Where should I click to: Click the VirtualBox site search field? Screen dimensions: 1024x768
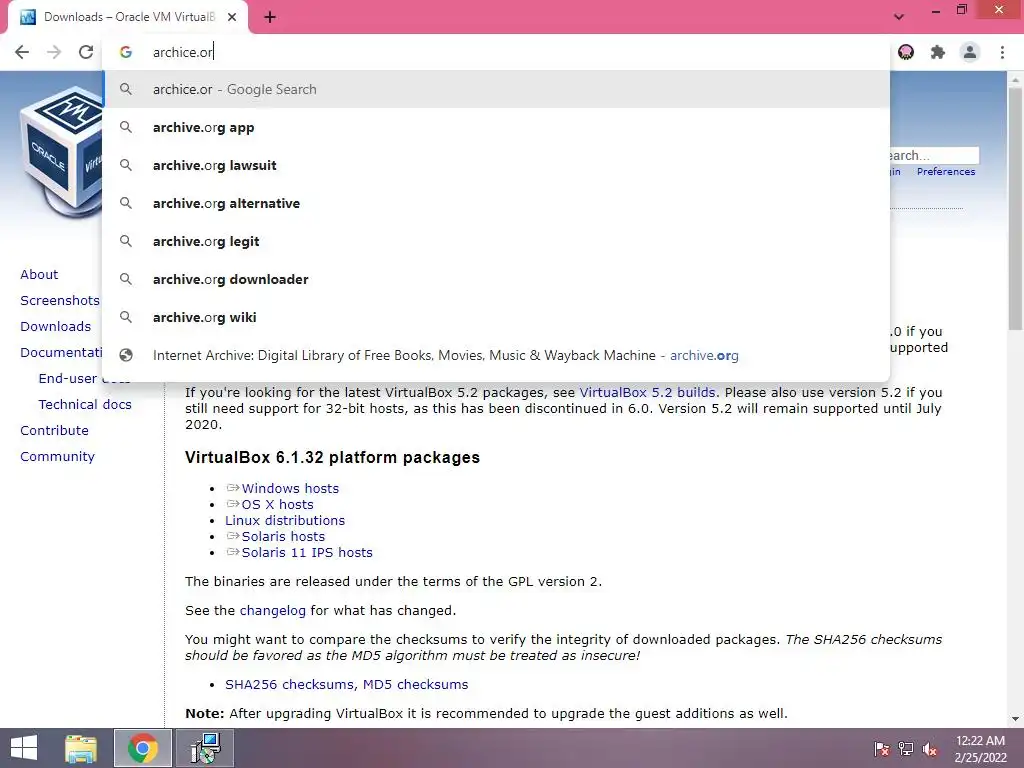(x=934, y=155)
